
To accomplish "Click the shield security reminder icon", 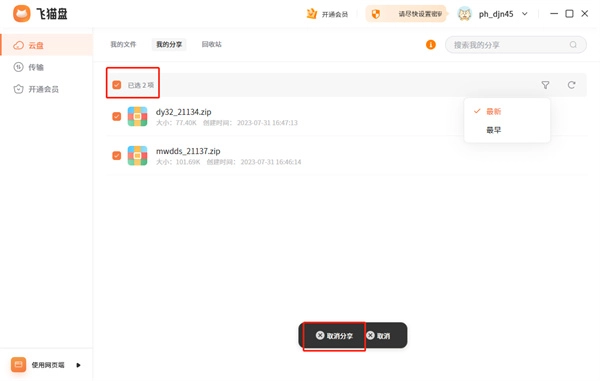I will pyautogui.click(x=376, y=14).
